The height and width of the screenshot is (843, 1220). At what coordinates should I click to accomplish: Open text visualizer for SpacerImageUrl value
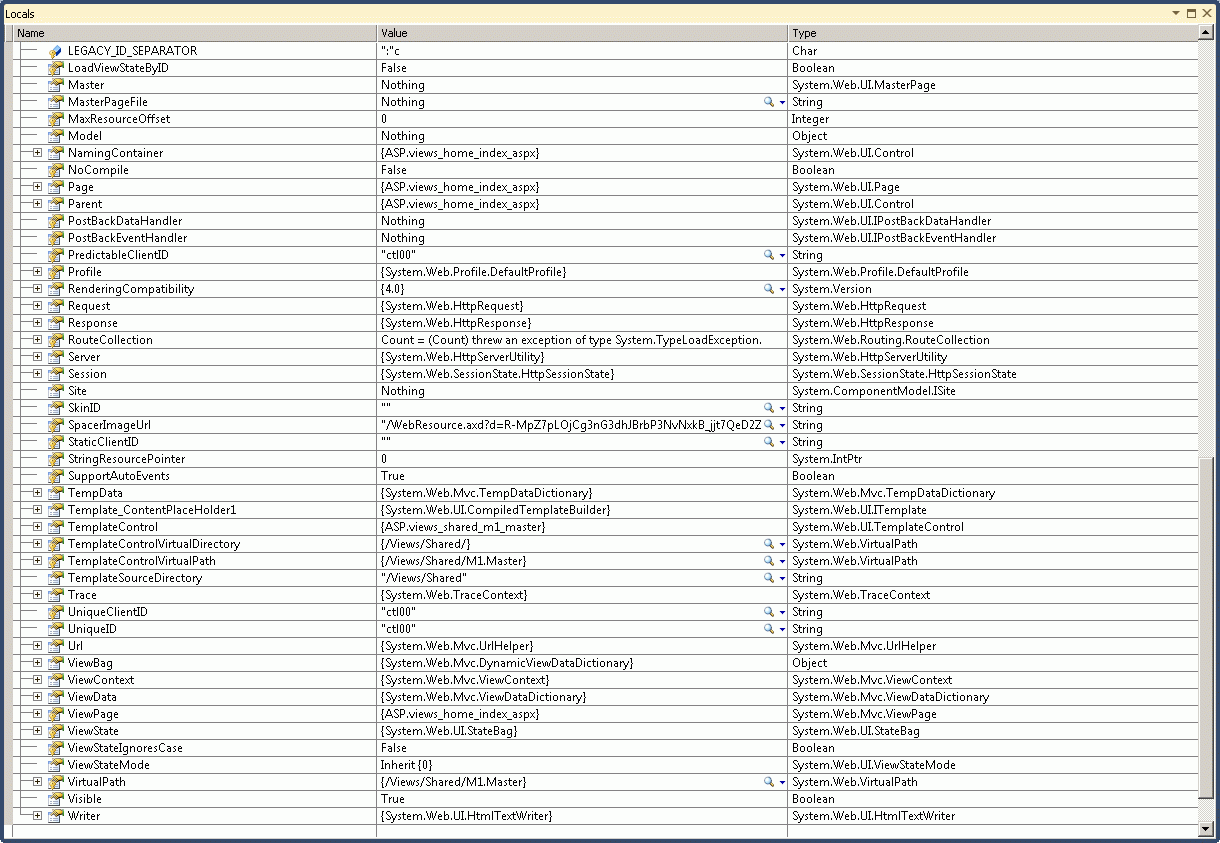(x=769, y=425)
